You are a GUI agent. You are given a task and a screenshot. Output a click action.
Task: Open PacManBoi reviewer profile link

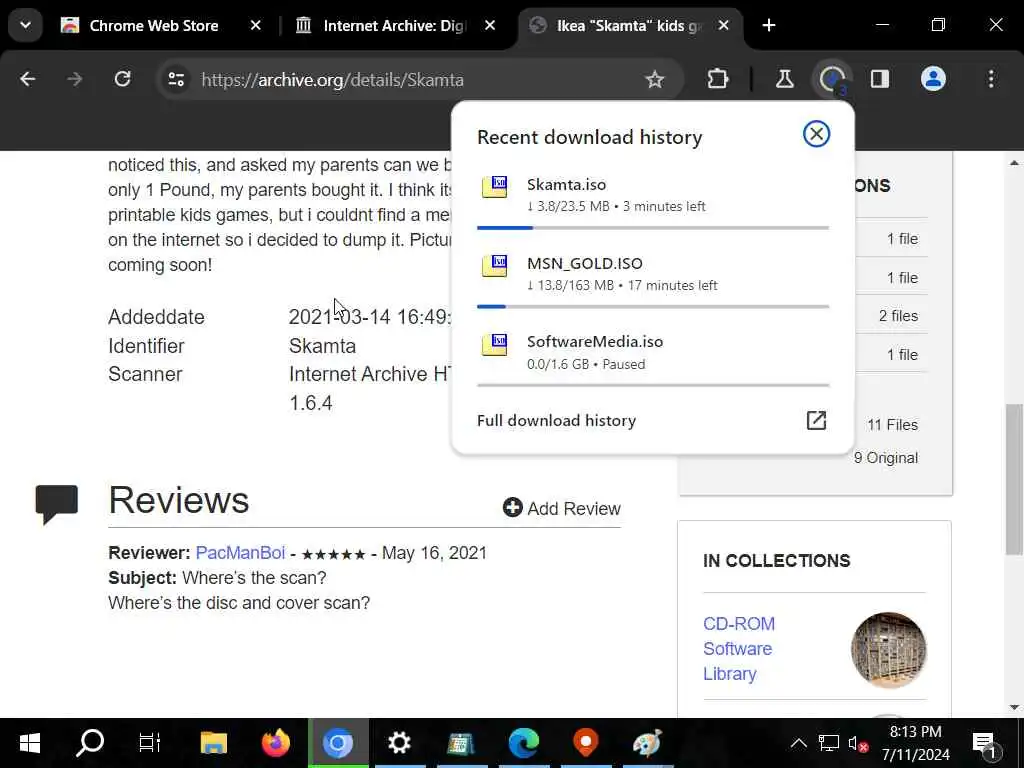click(240, 552)
